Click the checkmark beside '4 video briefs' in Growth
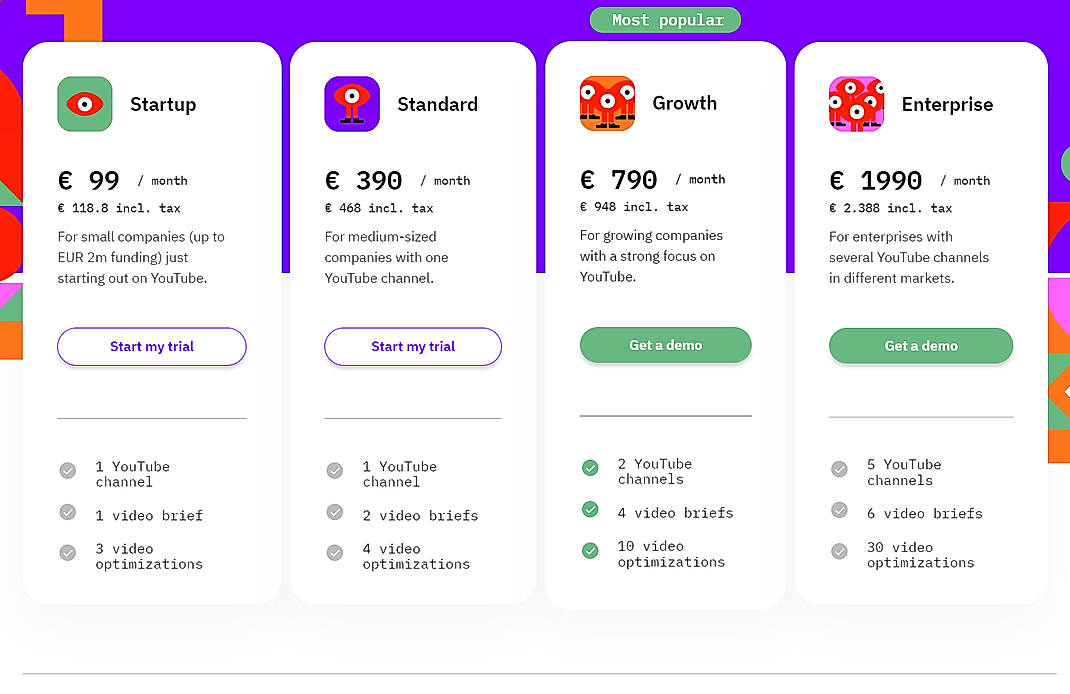 [x=590, y=511]
